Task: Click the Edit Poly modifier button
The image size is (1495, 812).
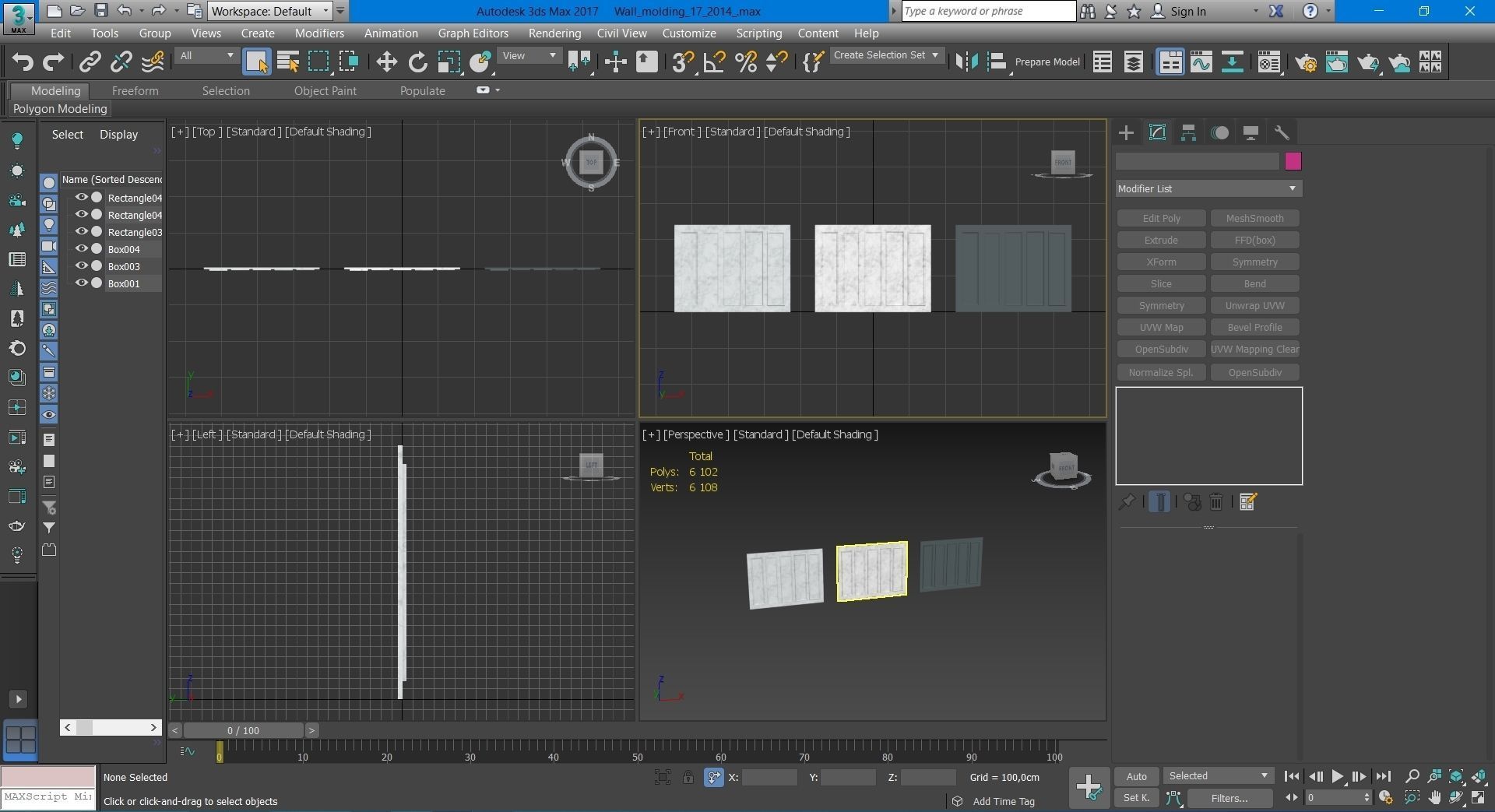Action: 1161,219
